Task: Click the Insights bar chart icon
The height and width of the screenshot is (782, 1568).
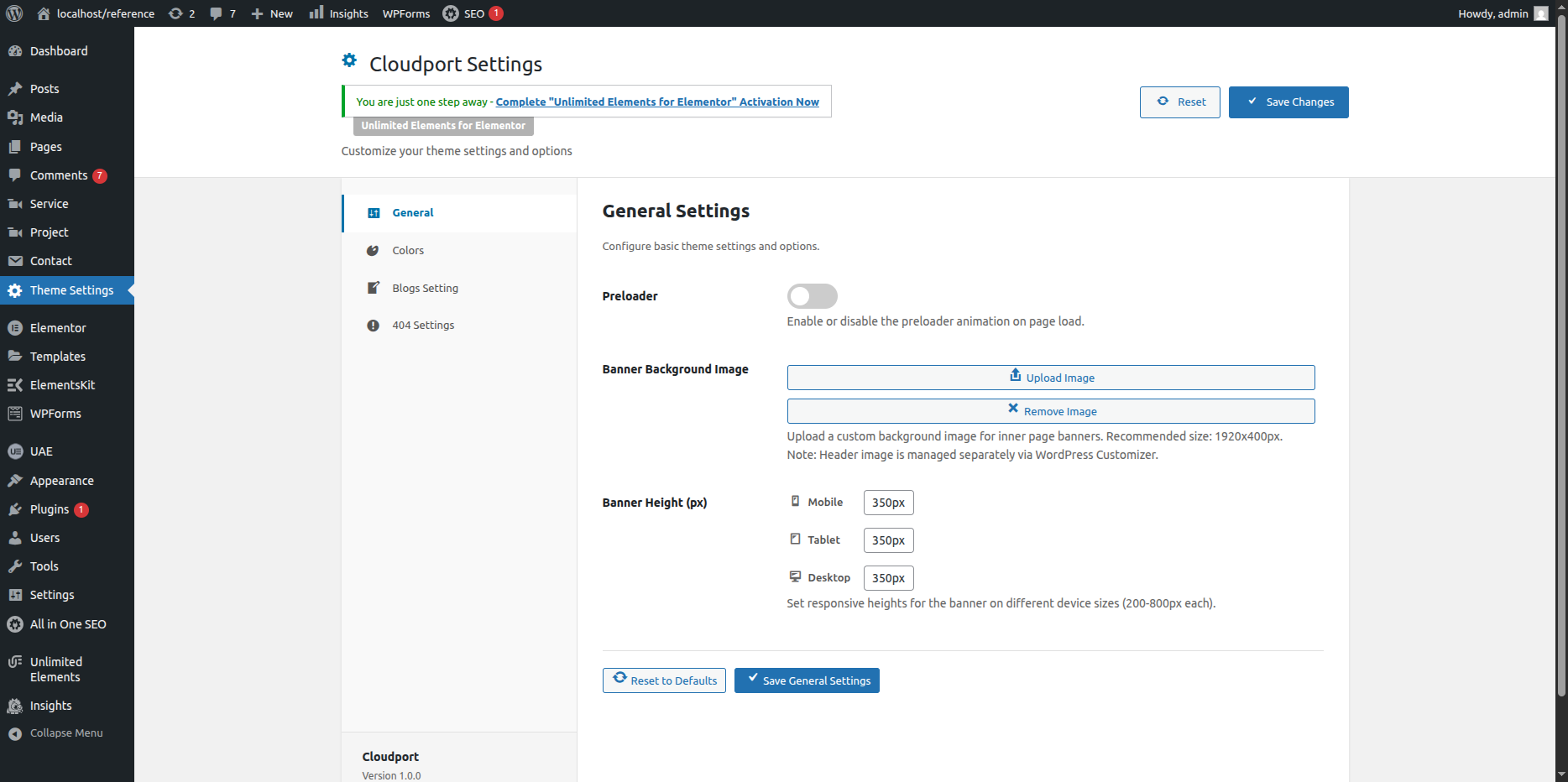Action: click(316, 13)
